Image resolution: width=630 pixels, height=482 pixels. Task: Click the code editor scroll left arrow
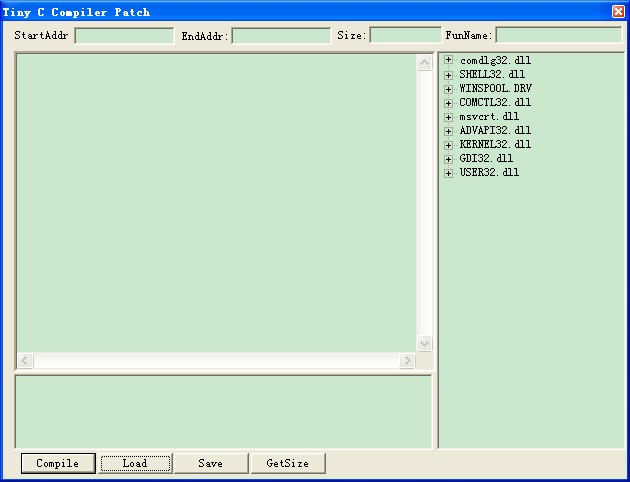tap(25, 360)
